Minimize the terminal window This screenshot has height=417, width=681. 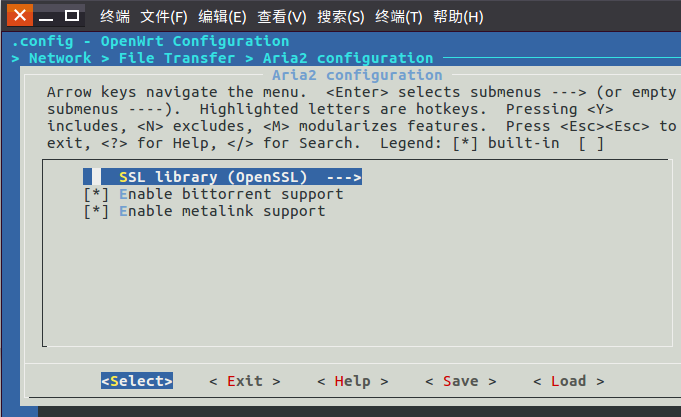click(46, 17)
